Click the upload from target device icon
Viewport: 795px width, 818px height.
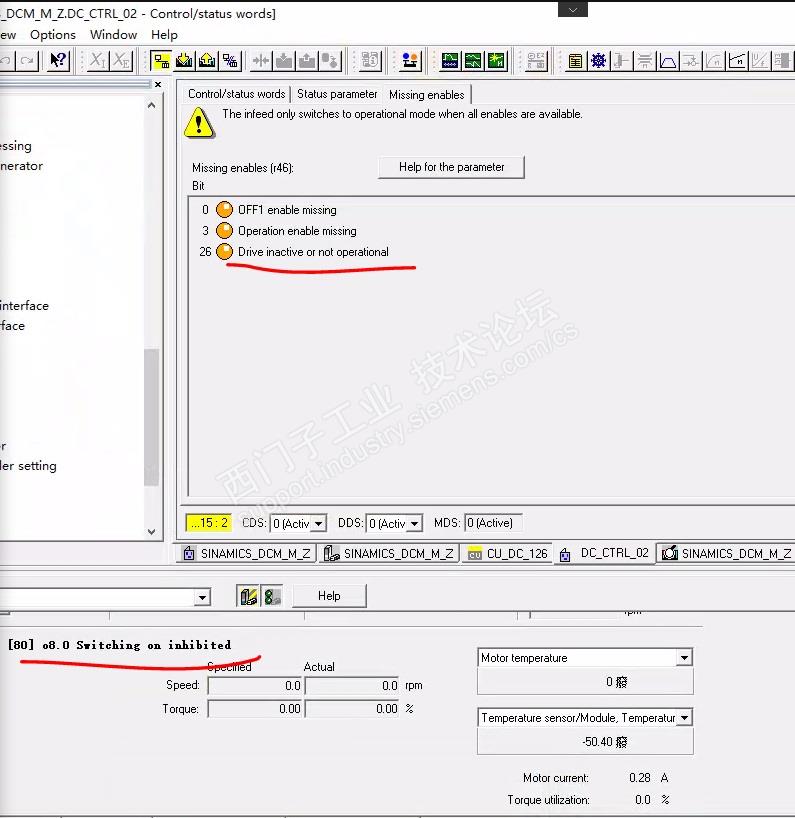coord(207,61)
